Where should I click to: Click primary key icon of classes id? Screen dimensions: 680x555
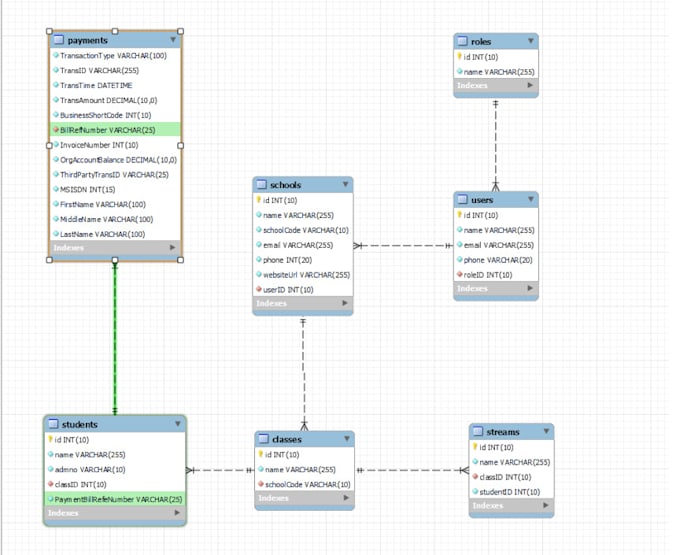pyautogui.click(x=261, y=454)
